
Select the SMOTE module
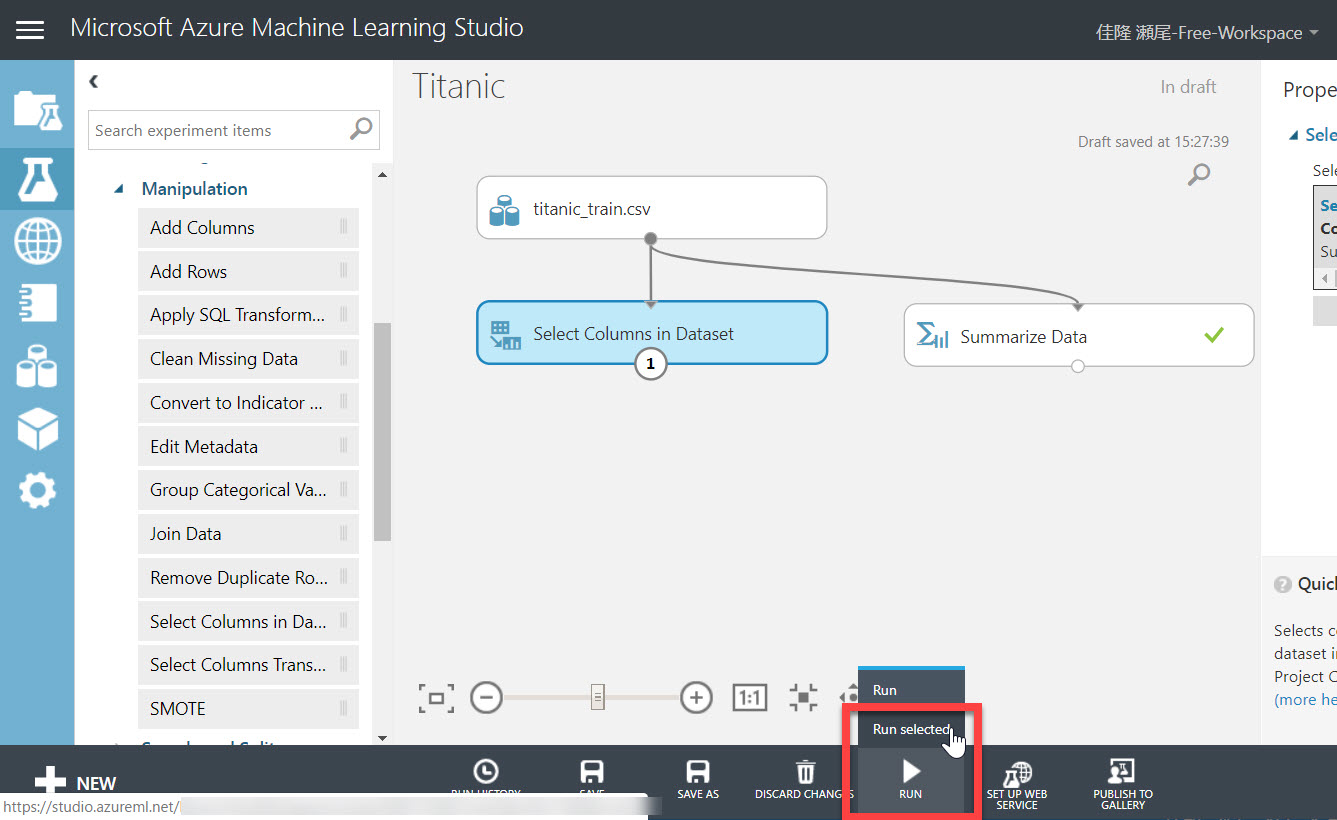[x=248, y=709]
